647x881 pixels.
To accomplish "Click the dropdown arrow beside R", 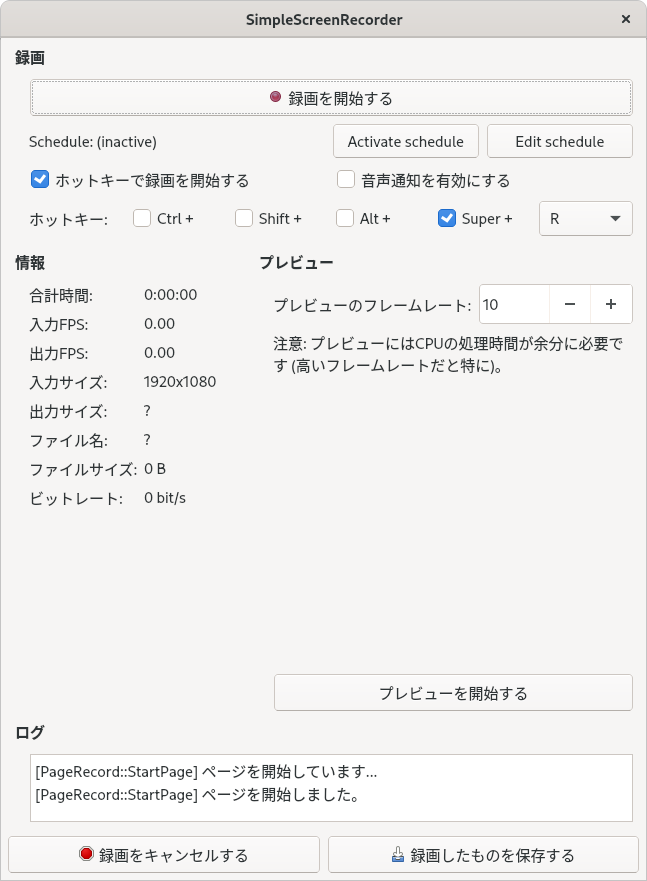I will point(616,219).
